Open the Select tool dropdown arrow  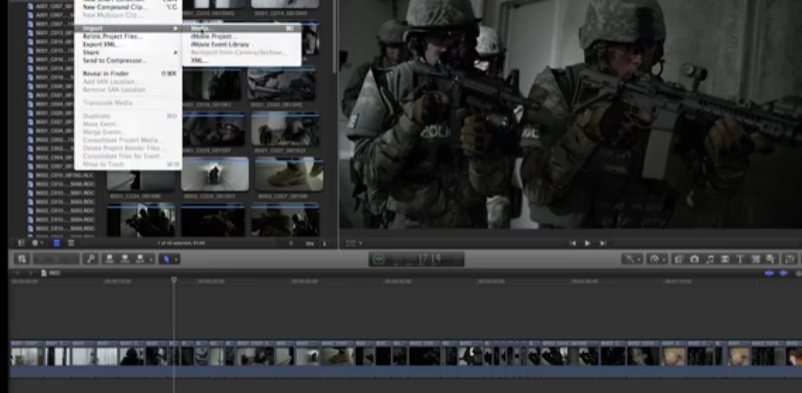[x=176, y=259]
